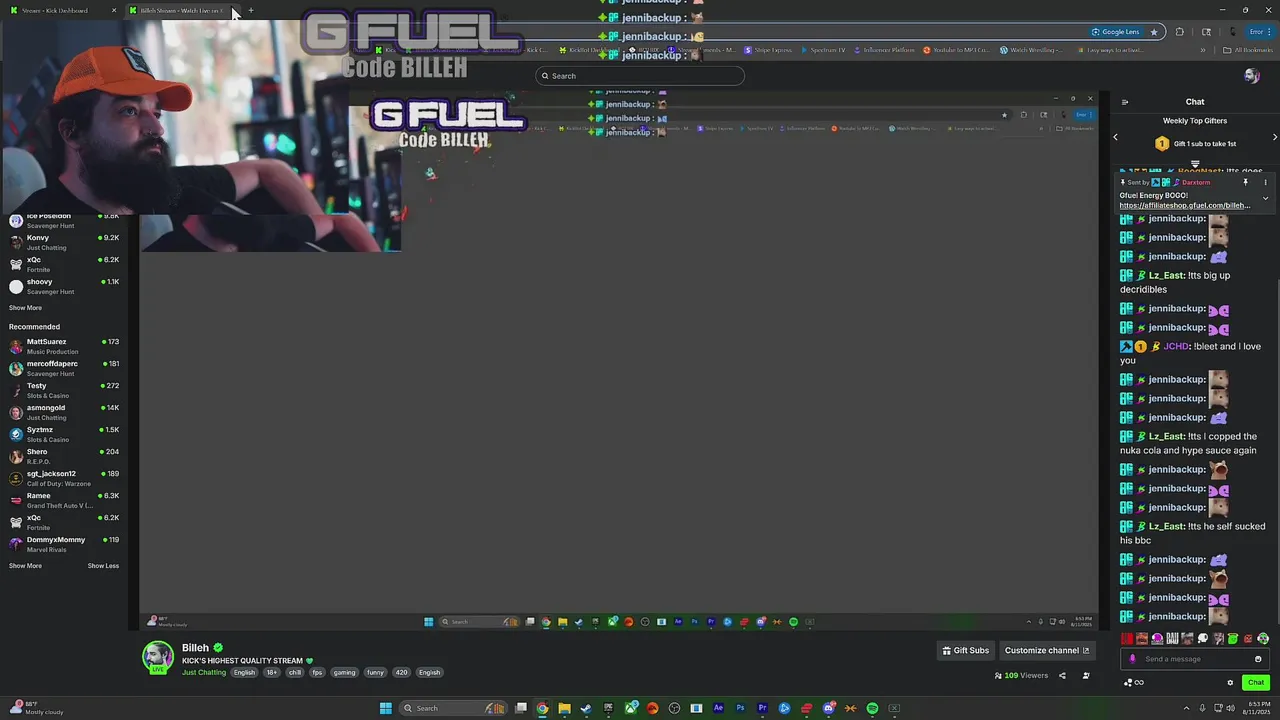
Task: Open the Chrome profile avatar in toolbar
Action: coord(1232,32)
